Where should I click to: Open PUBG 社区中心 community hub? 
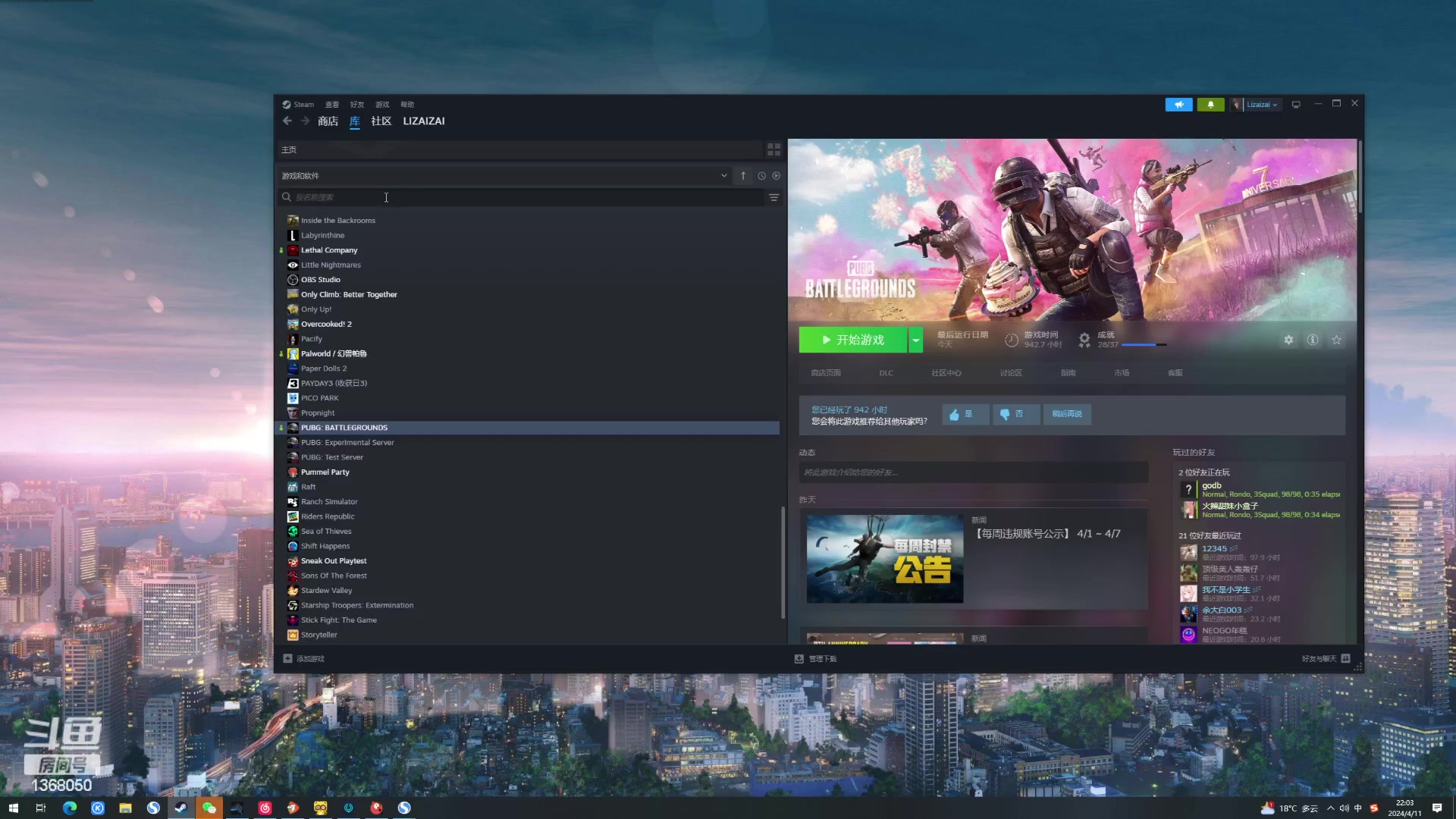click(x=946, y=373)
